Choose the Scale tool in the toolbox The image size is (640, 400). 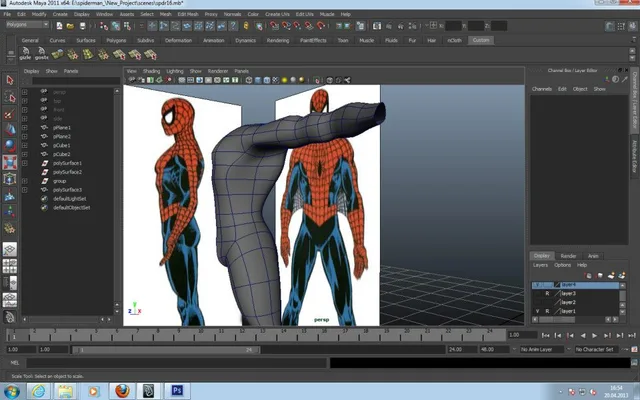[x=10, y=162]
